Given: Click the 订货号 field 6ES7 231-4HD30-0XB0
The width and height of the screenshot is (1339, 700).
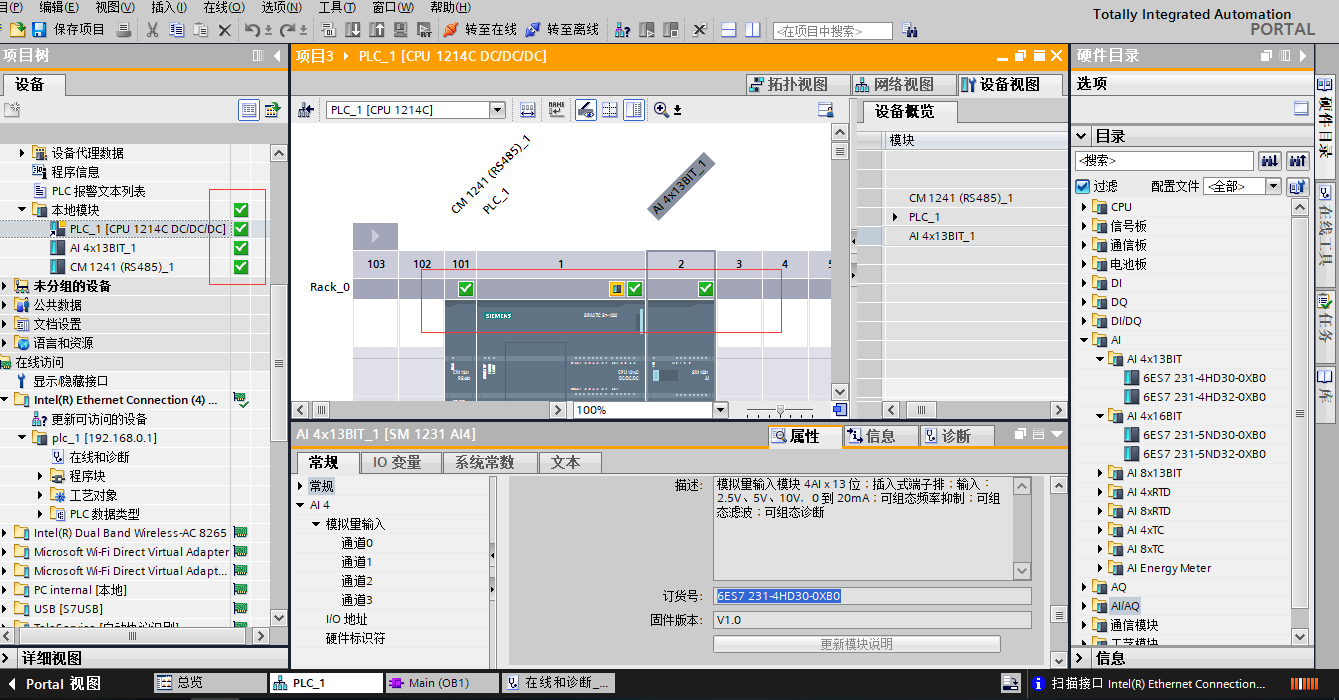Looking at the screenshot, I should [x=872, y=596].
